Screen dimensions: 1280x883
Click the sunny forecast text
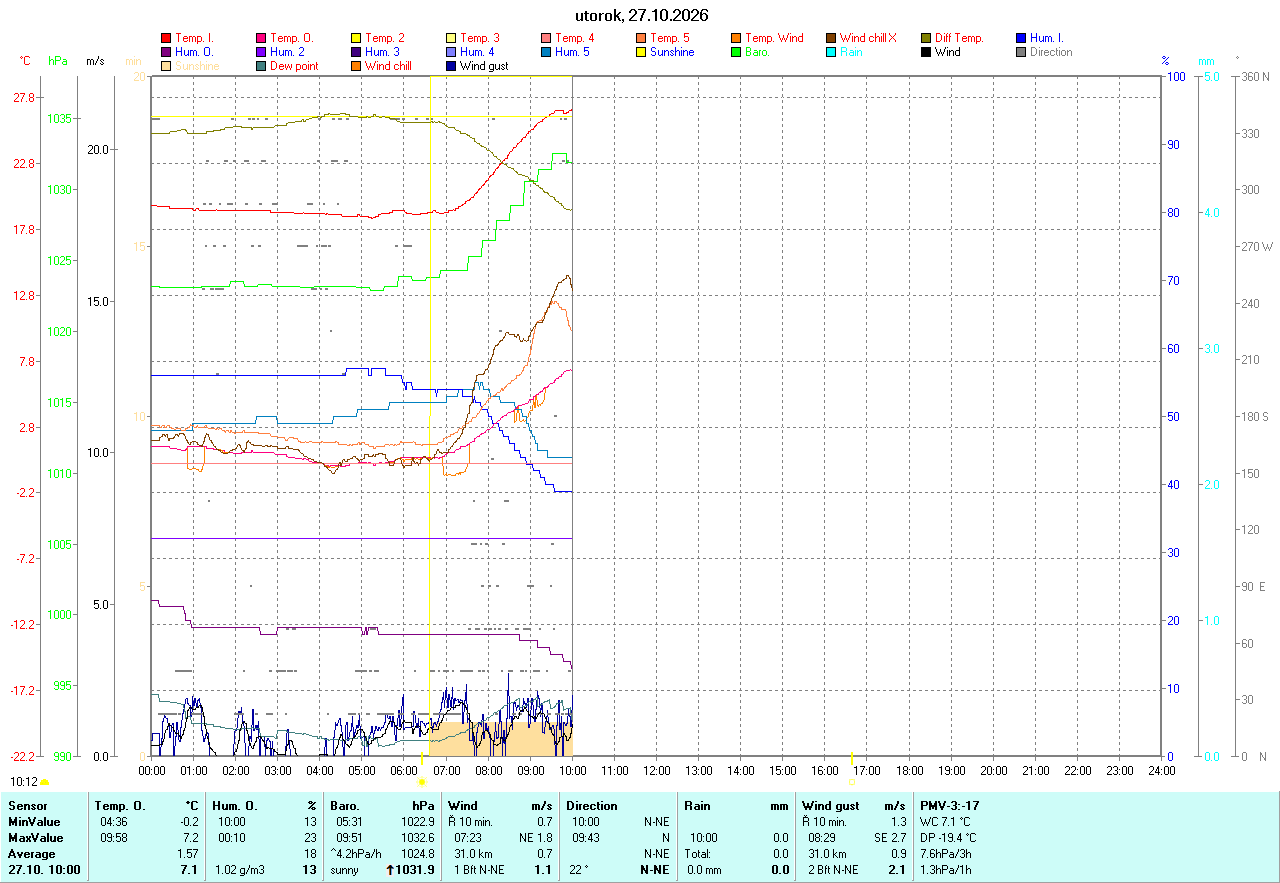pos(346,870)
